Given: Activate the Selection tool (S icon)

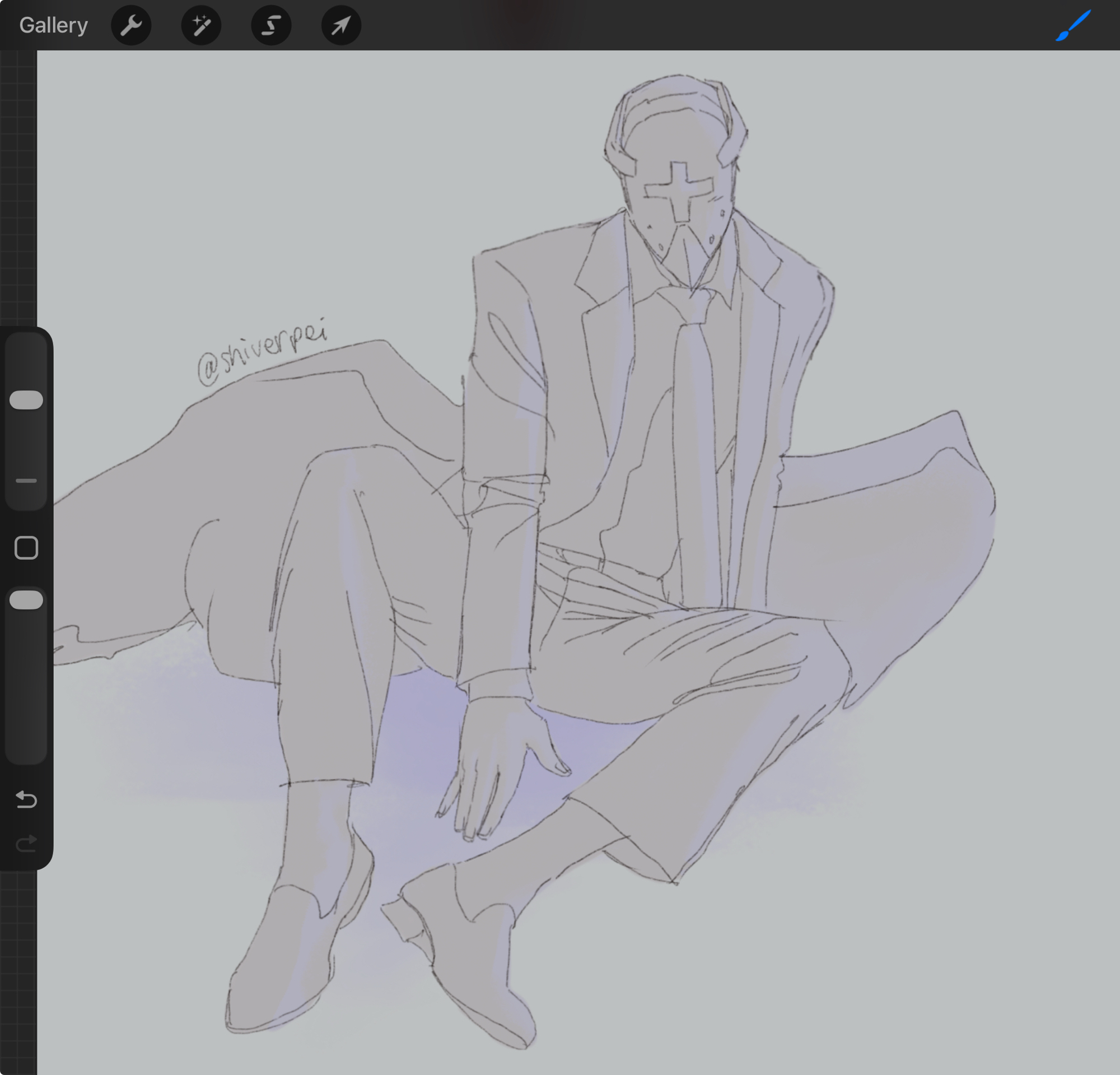Looking at the screenshot, I should [x=272, y=25].
